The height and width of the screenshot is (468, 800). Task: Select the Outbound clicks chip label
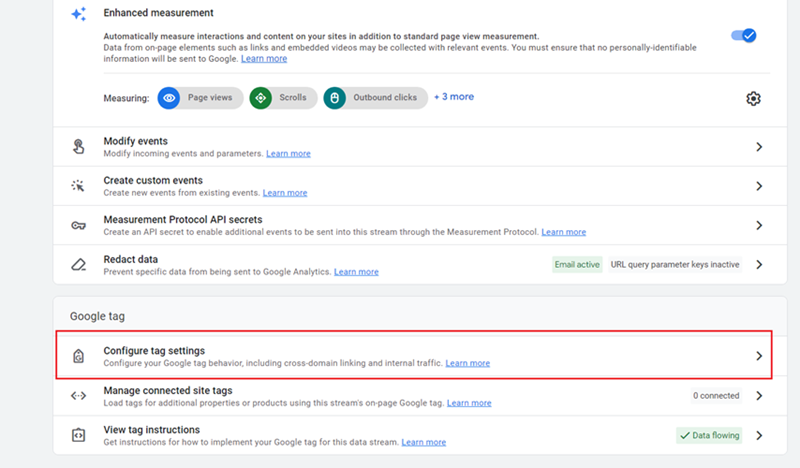(385, 97)
